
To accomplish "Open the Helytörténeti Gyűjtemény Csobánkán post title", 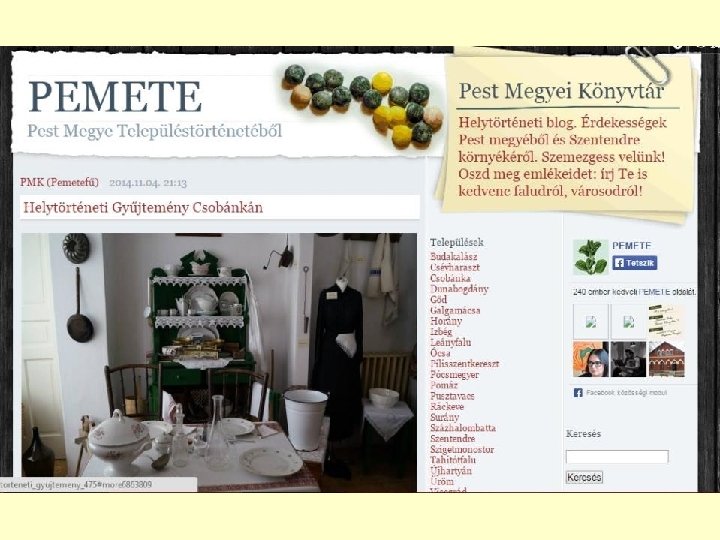I will coord(143,208).
